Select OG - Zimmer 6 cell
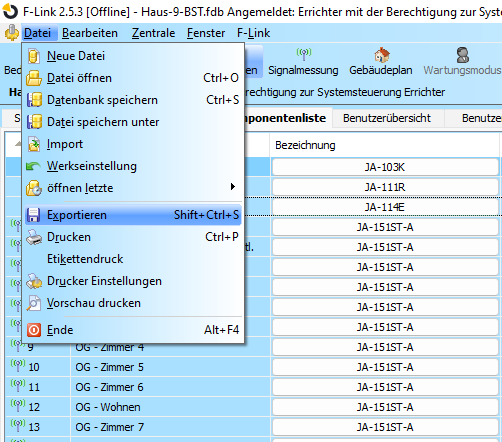 (x=170, y=387)
